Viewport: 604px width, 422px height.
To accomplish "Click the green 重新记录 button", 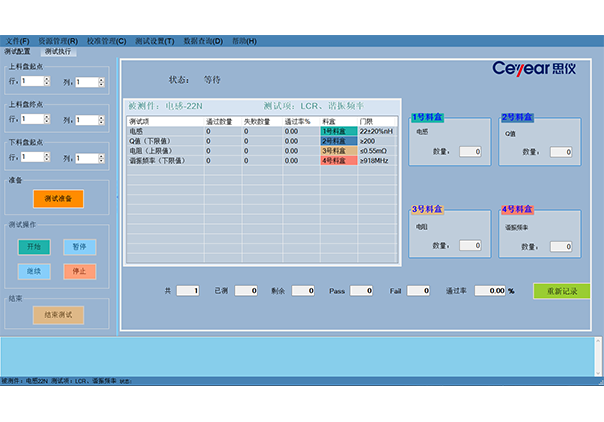I will (561, 291).
